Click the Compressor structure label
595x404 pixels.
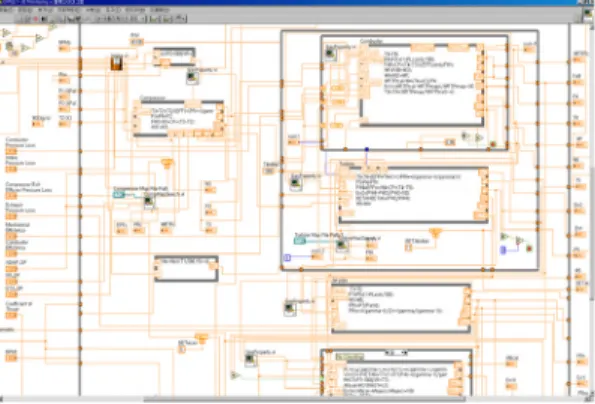click(x=153, y=98)
